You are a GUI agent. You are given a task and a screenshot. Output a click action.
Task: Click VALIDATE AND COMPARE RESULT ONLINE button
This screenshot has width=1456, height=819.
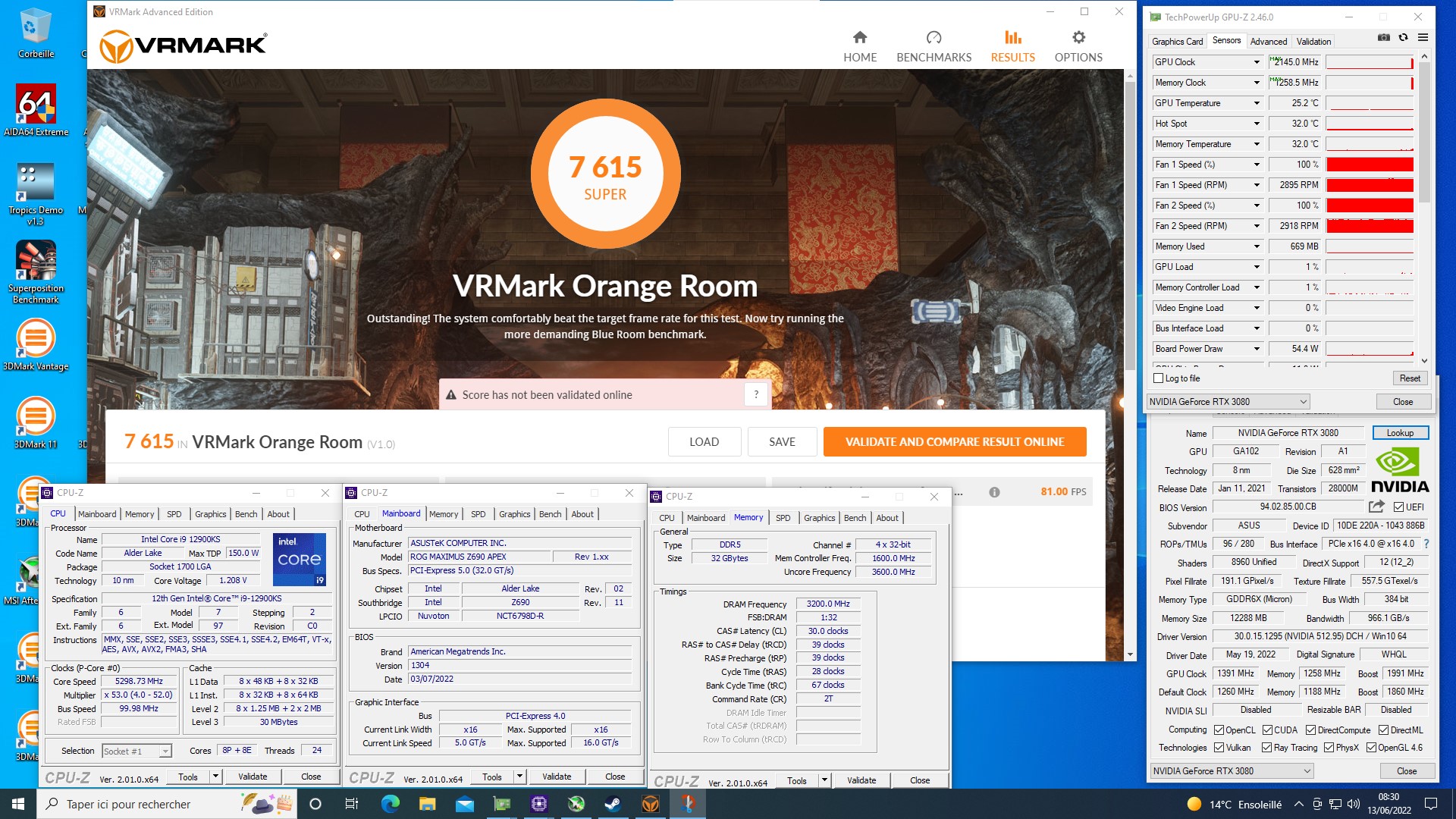[x=955, y=442]
